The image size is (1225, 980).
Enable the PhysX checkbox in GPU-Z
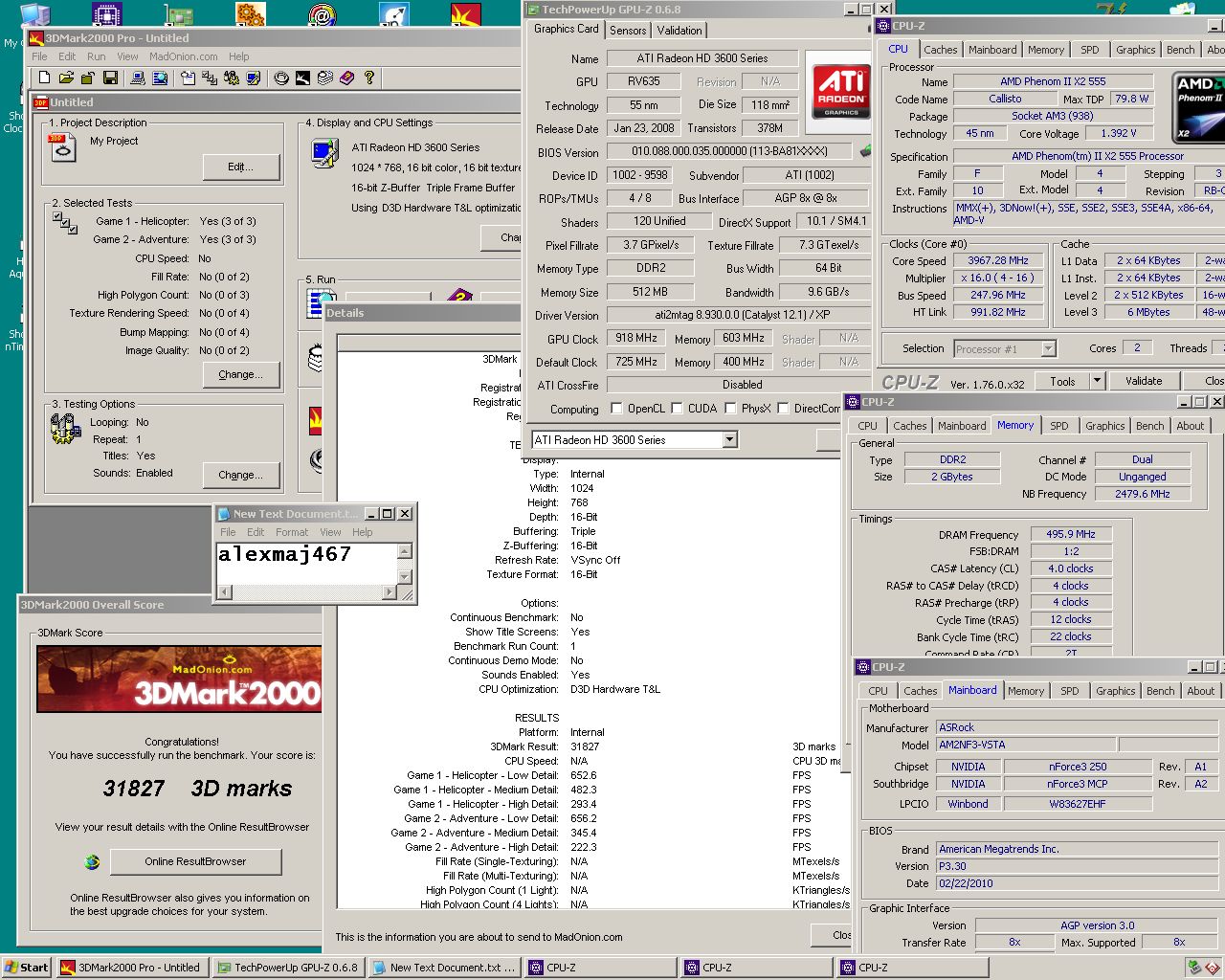click(730, 409)
